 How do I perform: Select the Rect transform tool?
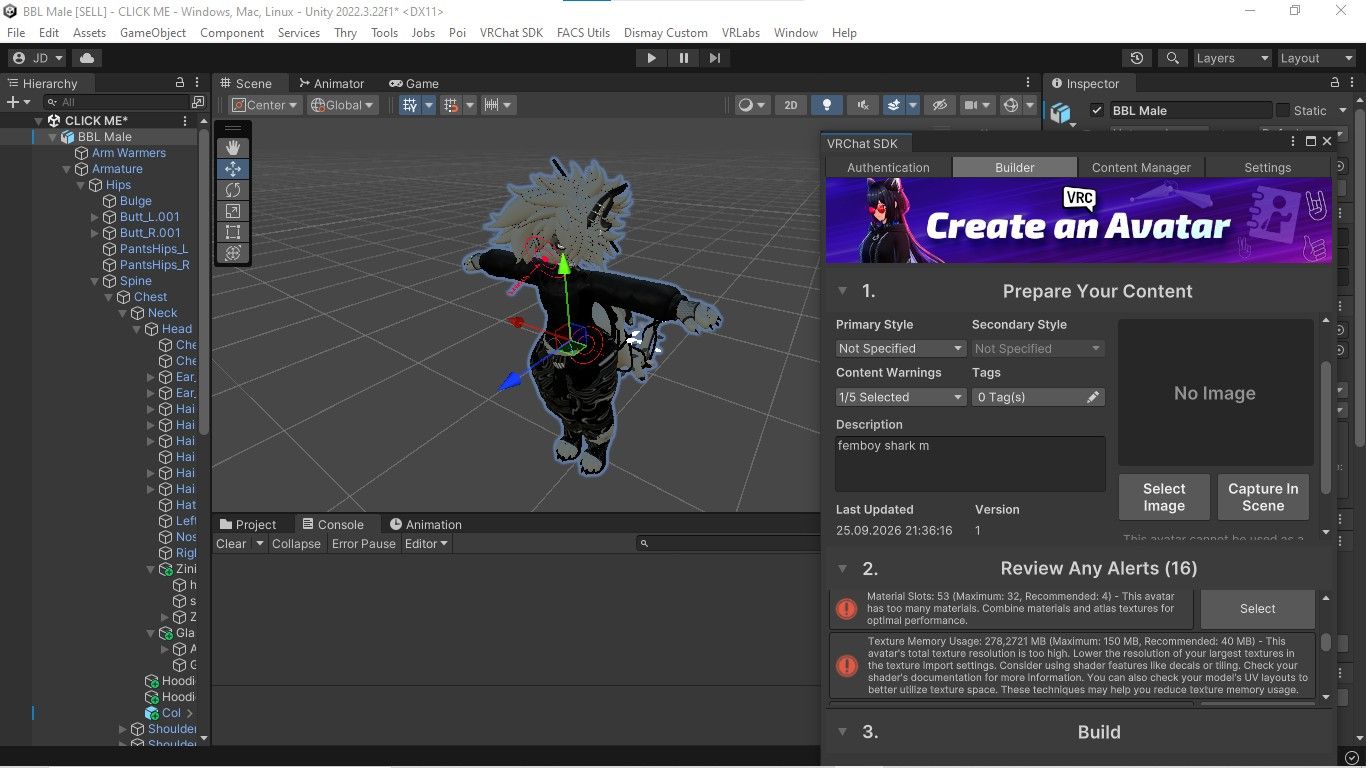coord(233,232)
